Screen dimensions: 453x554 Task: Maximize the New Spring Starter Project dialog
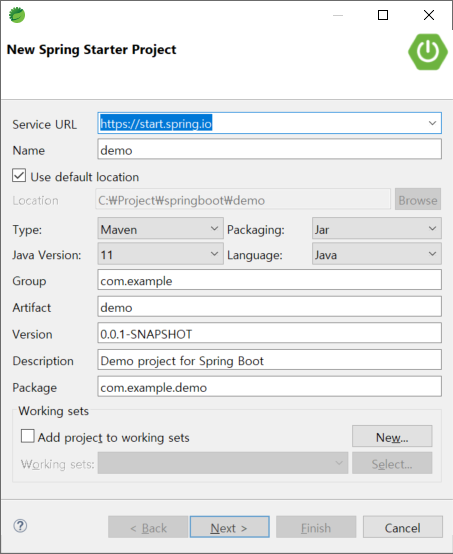coord(383,15)
